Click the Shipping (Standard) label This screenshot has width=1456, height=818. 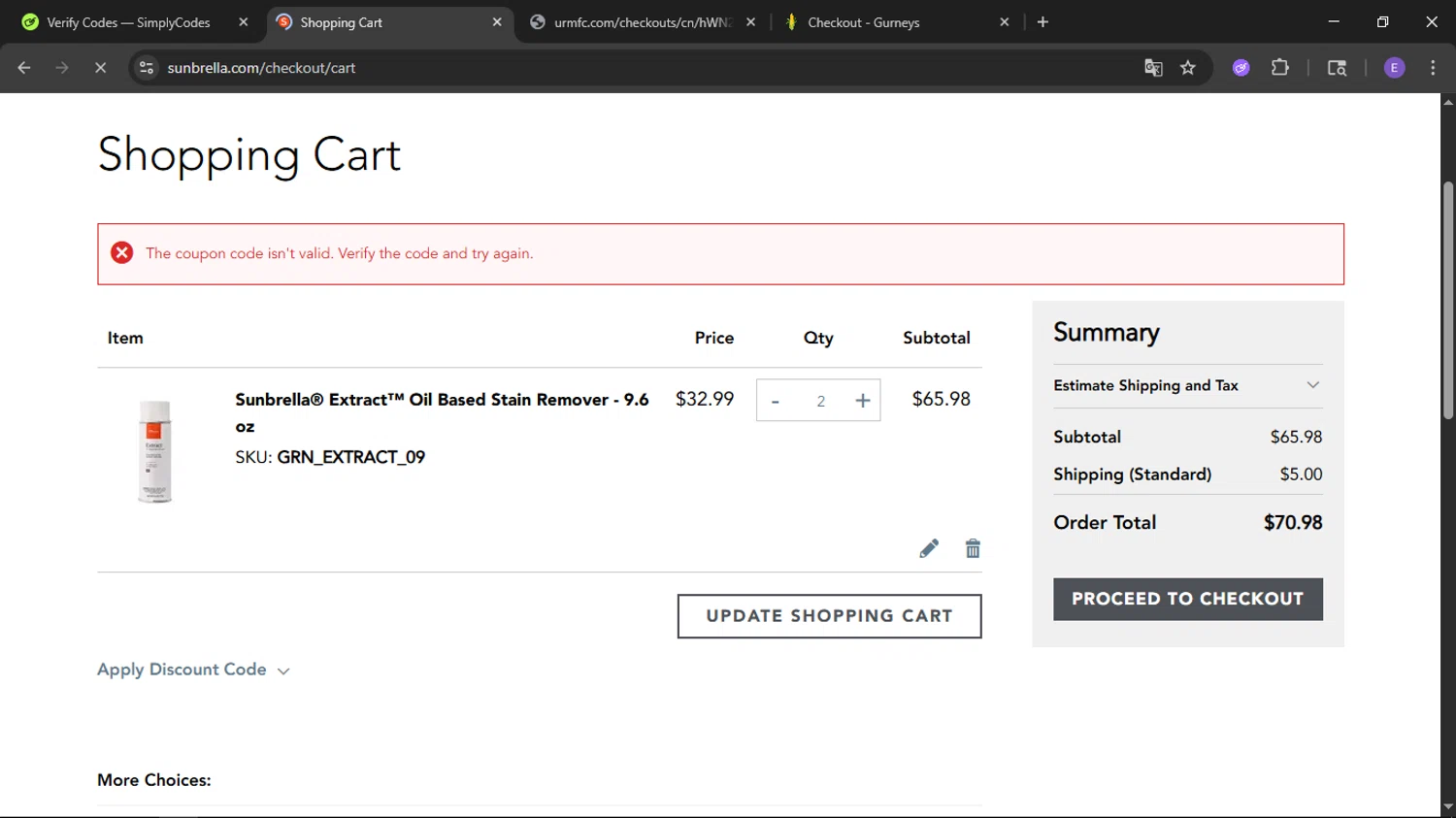(1133, 474)
